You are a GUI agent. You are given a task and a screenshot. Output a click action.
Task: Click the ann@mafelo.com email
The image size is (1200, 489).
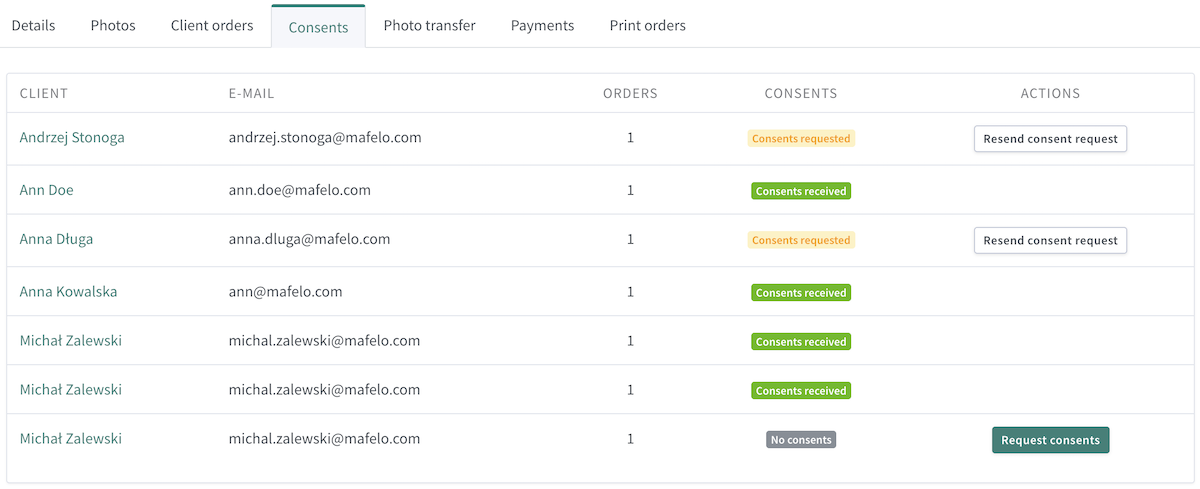point(285,292)
